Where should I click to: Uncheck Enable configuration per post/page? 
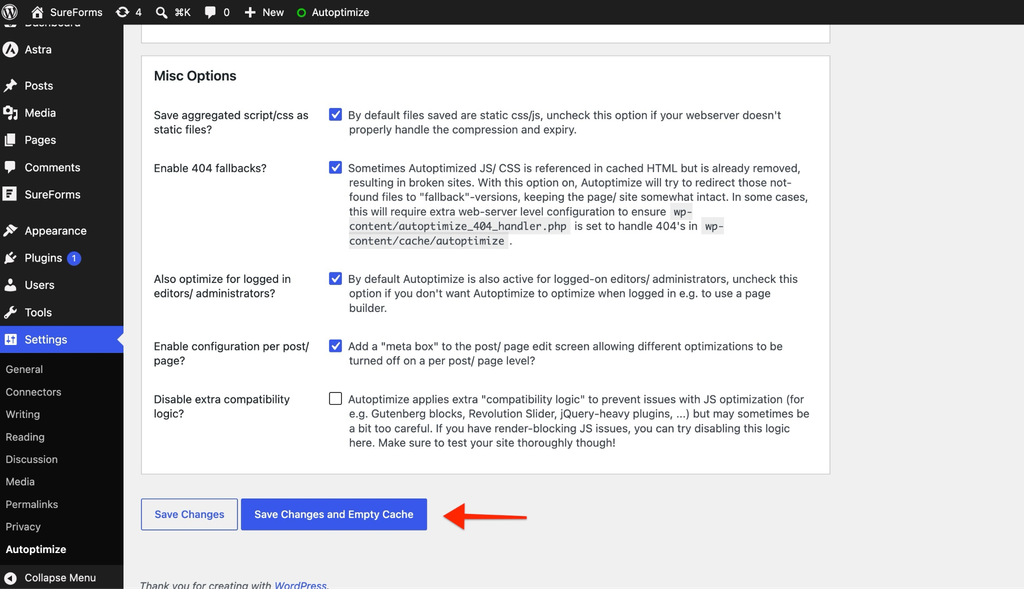pyautogui.click(x=335, y=346)
